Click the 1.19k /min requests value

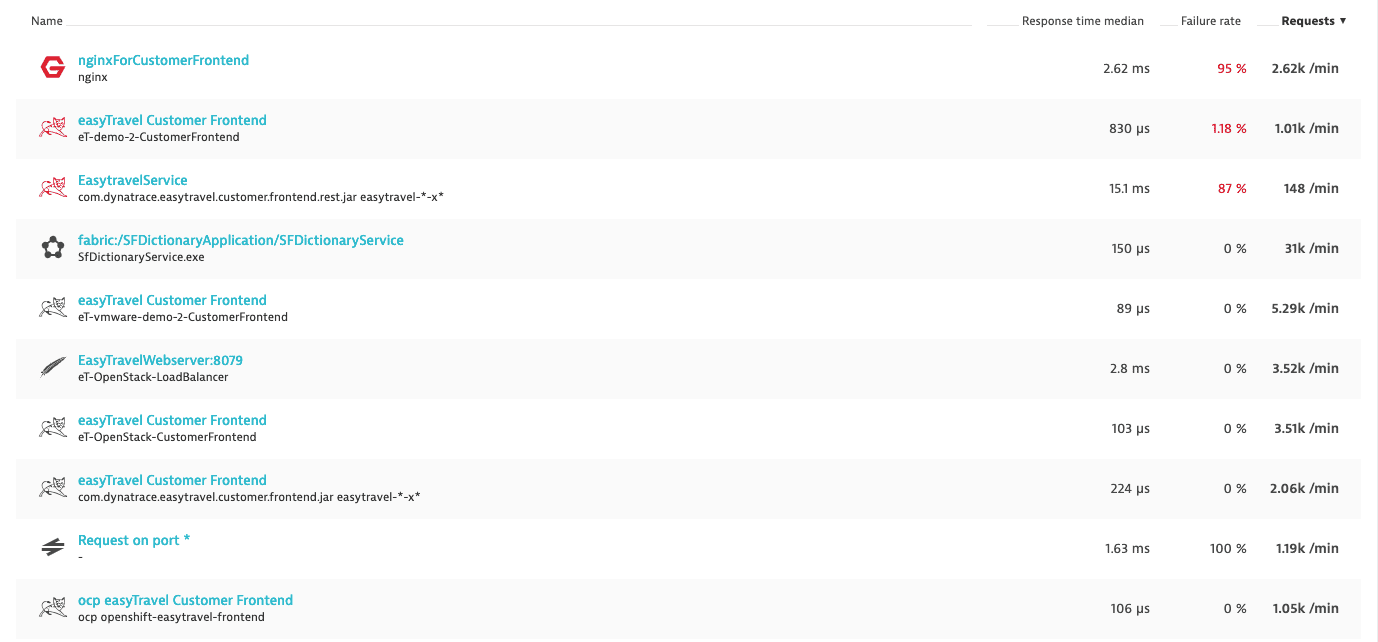coord(1306,548)
